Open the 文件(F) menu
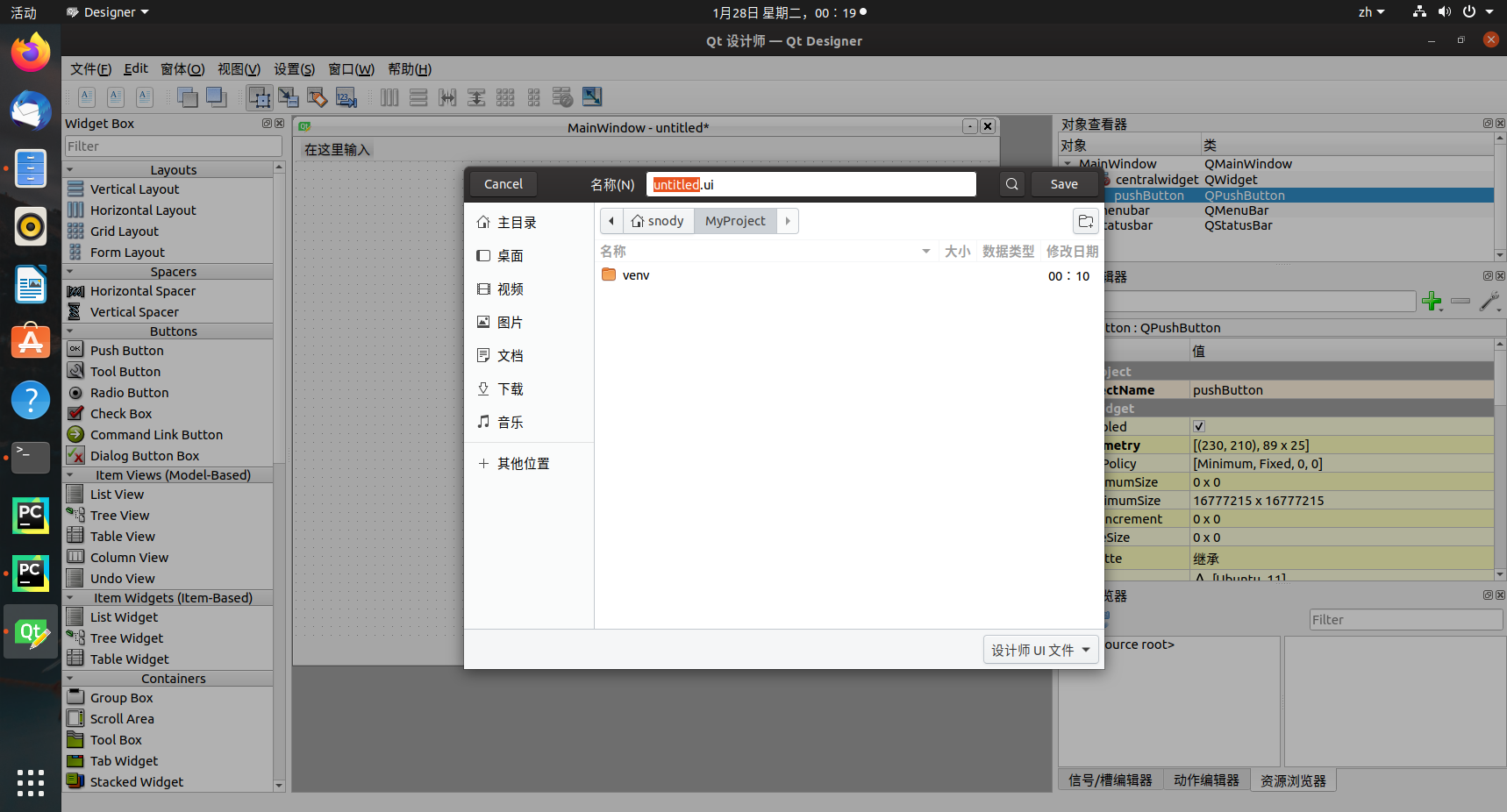The height and width of the screenshot is (812, 1507). 90,69
